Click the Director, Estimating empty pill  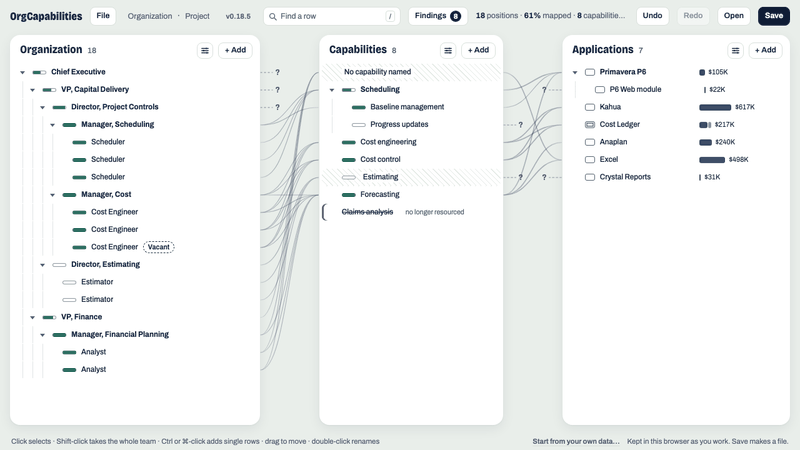coord(59,265)
